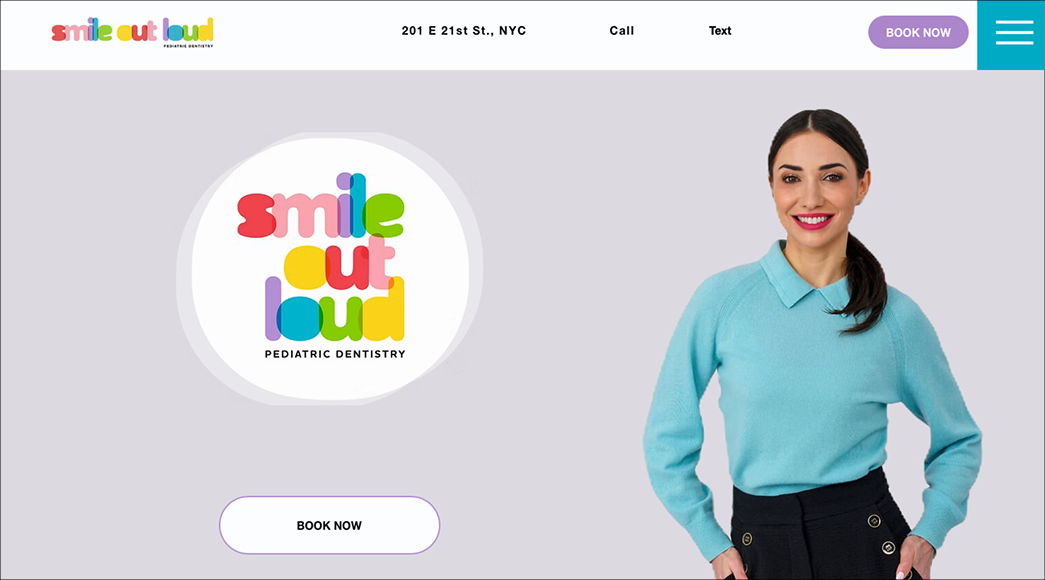
Task: Open the hamburger menu icon
Action: 1014,32
